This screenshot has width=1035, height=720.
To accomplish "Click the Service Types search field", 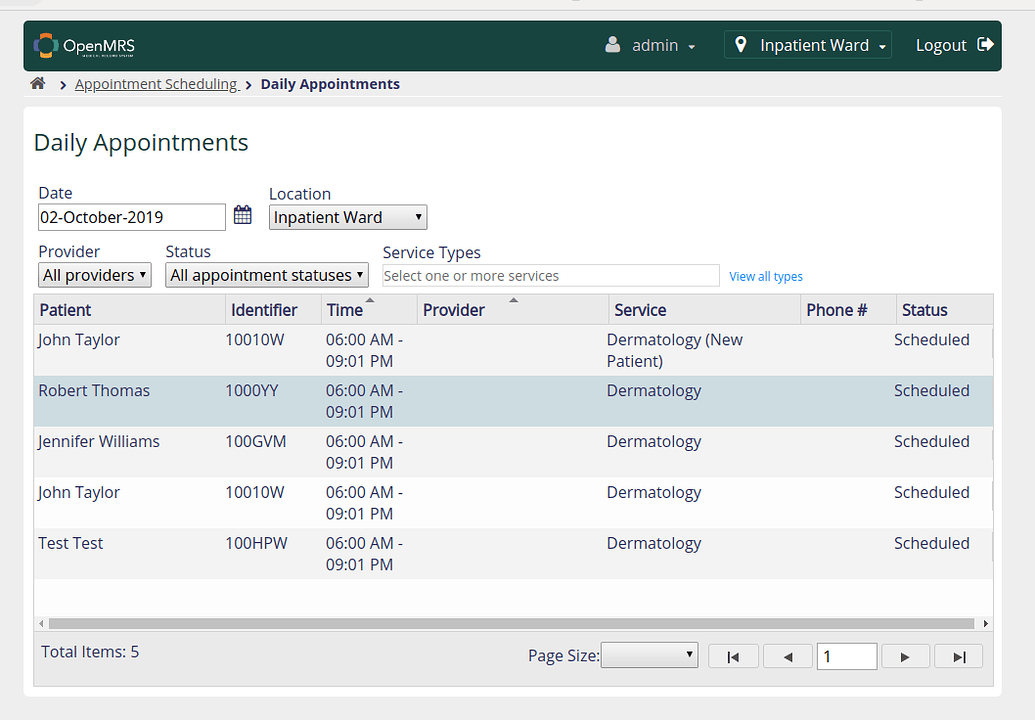I will pos(550,275).
